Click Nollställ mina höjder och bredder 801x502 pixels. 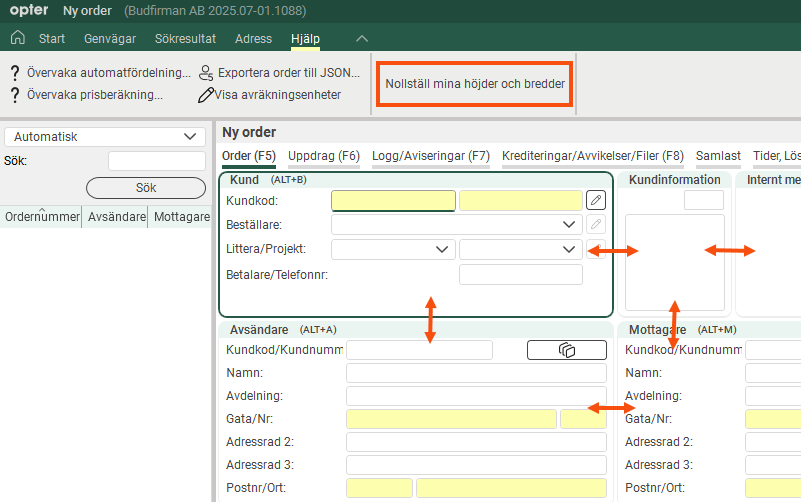(475, 83)
